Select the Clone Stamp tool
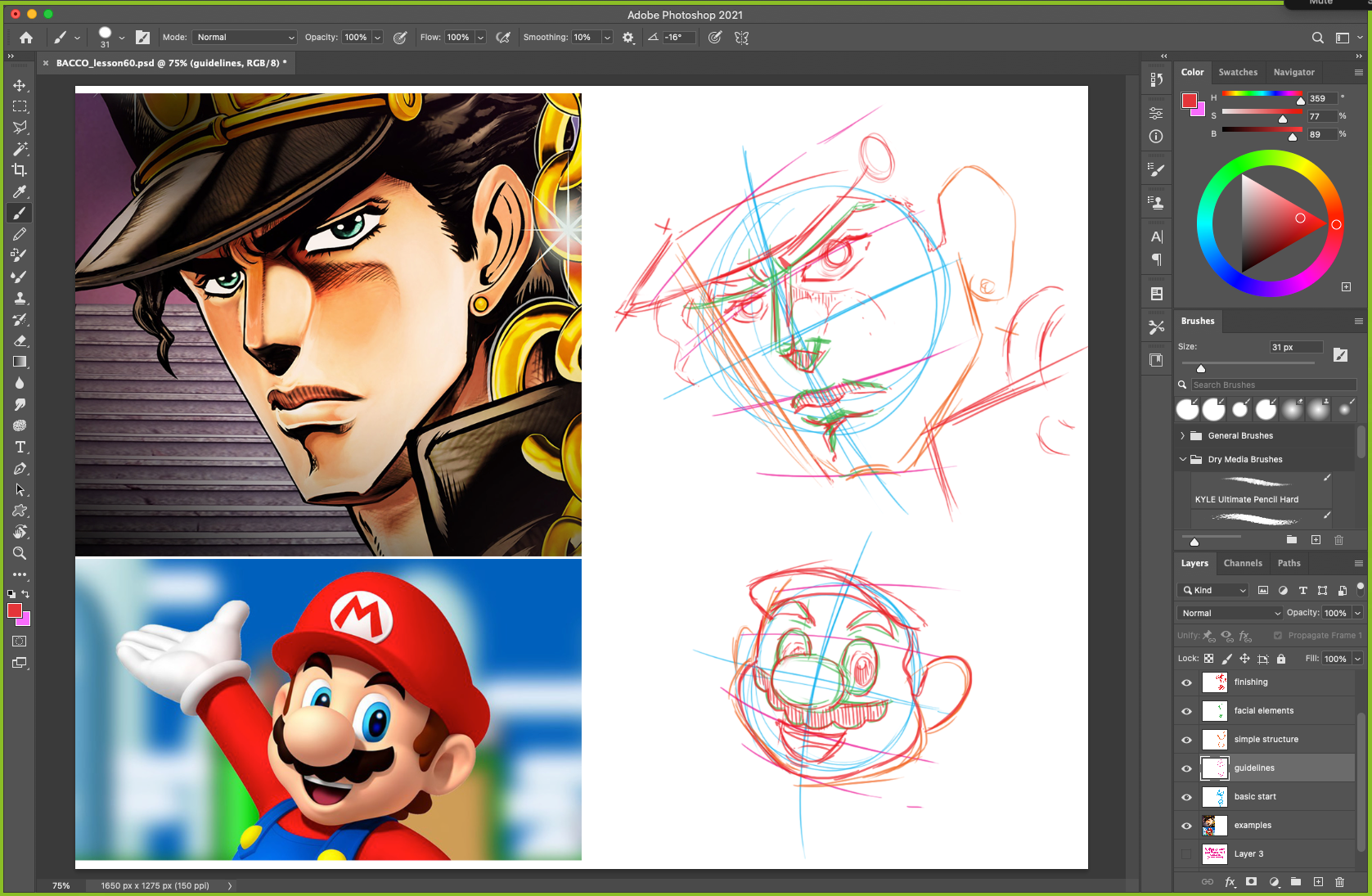The height and width of the screenshot is (896, 1372). tap(20, 298)
